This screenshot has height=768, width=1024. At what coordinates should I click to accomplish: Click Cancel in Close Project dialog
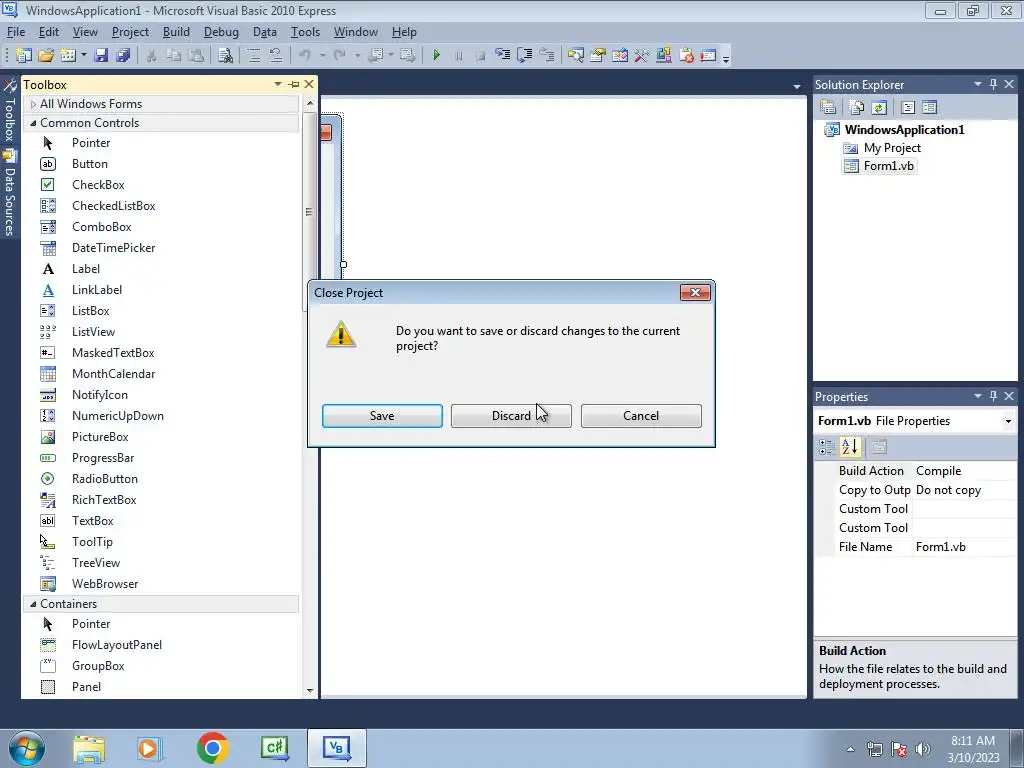(x=641, y=416)
